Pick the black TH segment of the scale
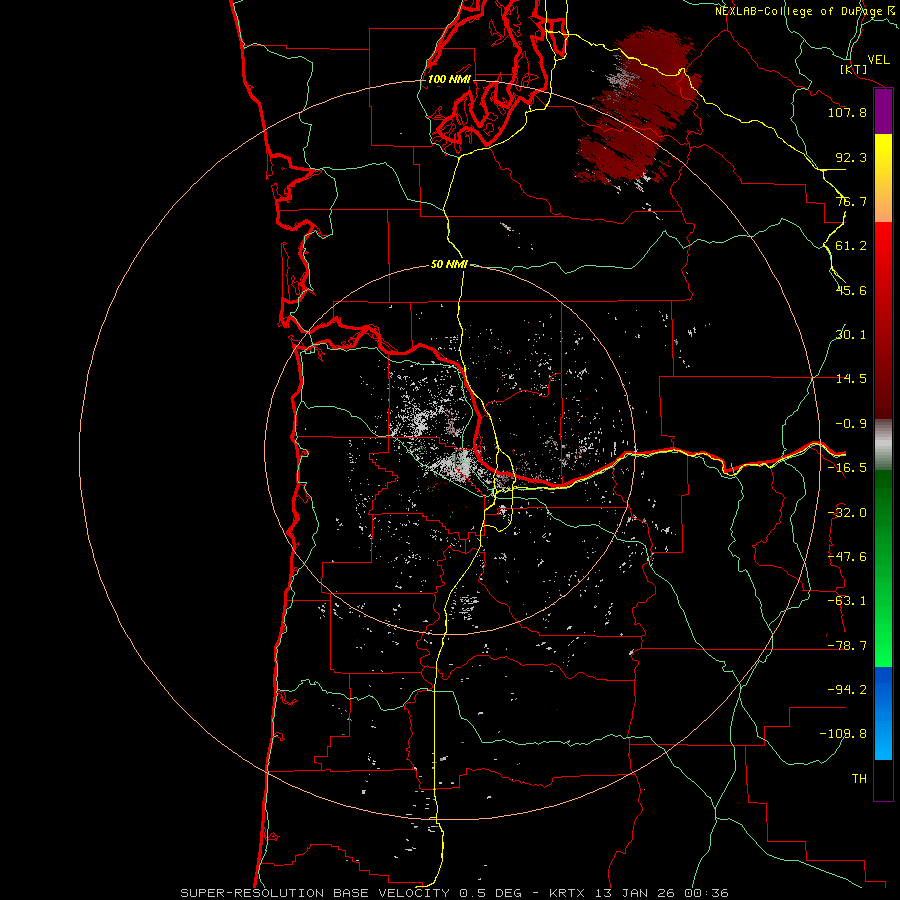 [883, 779]
